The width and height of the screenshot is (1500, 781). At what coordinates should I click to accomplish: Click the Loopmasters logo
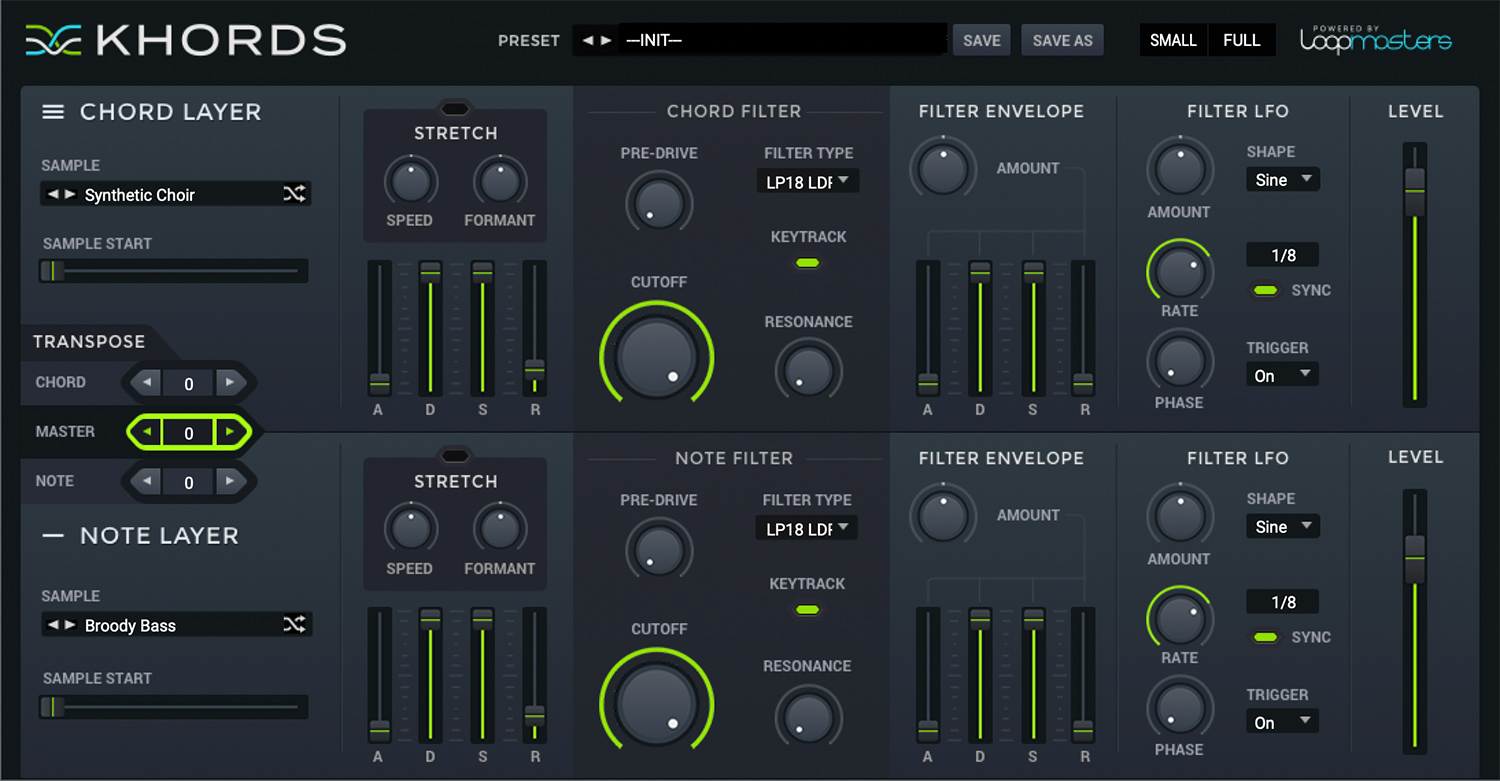(1376, 40)
